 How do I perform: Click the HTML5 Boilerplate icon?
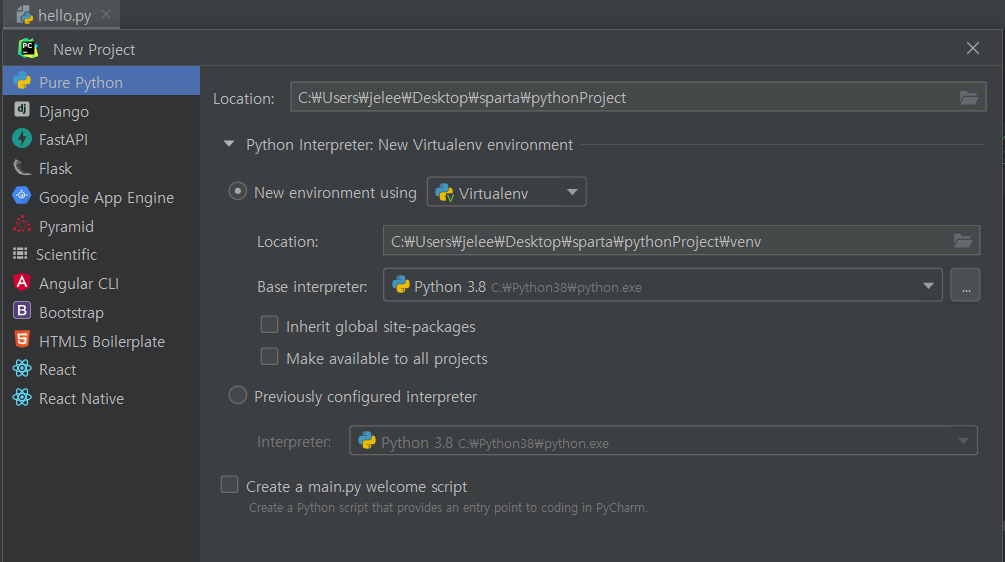[x=22, y=340]
